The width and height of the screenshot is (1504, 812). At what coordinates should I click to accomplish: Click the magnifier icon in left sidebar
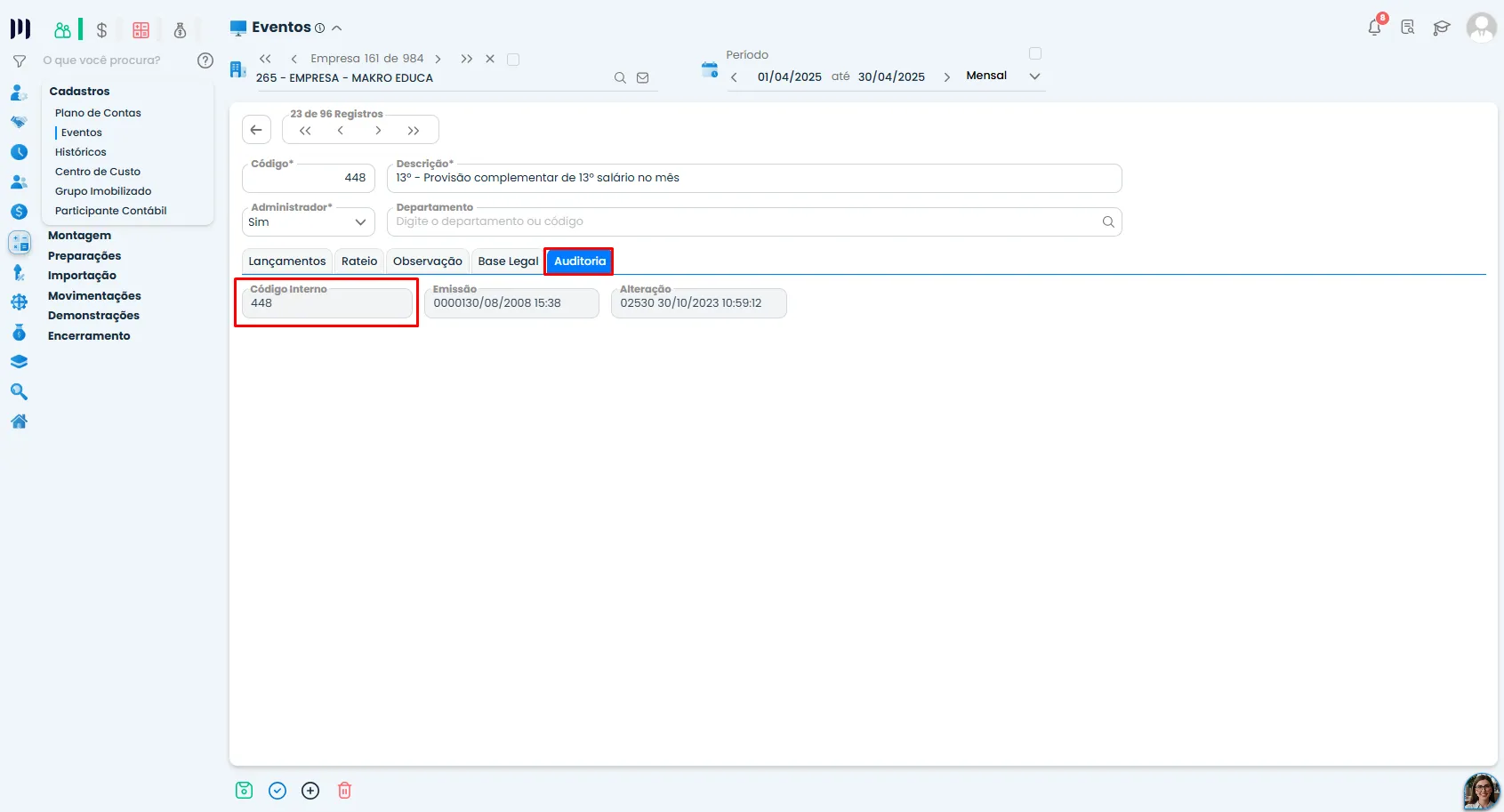19,392
